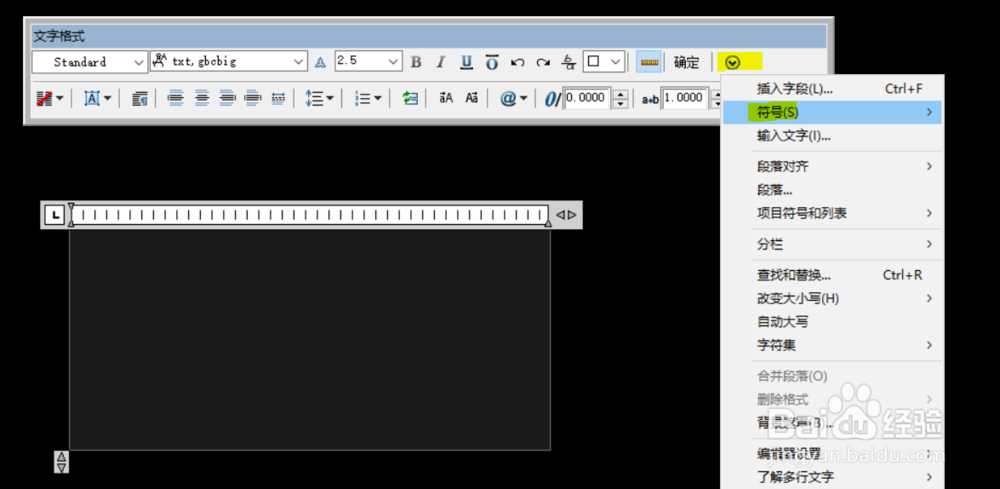Viewport: 1000px width, 489px height.
Task: Click the stack fraction icon
Action: 568,62
